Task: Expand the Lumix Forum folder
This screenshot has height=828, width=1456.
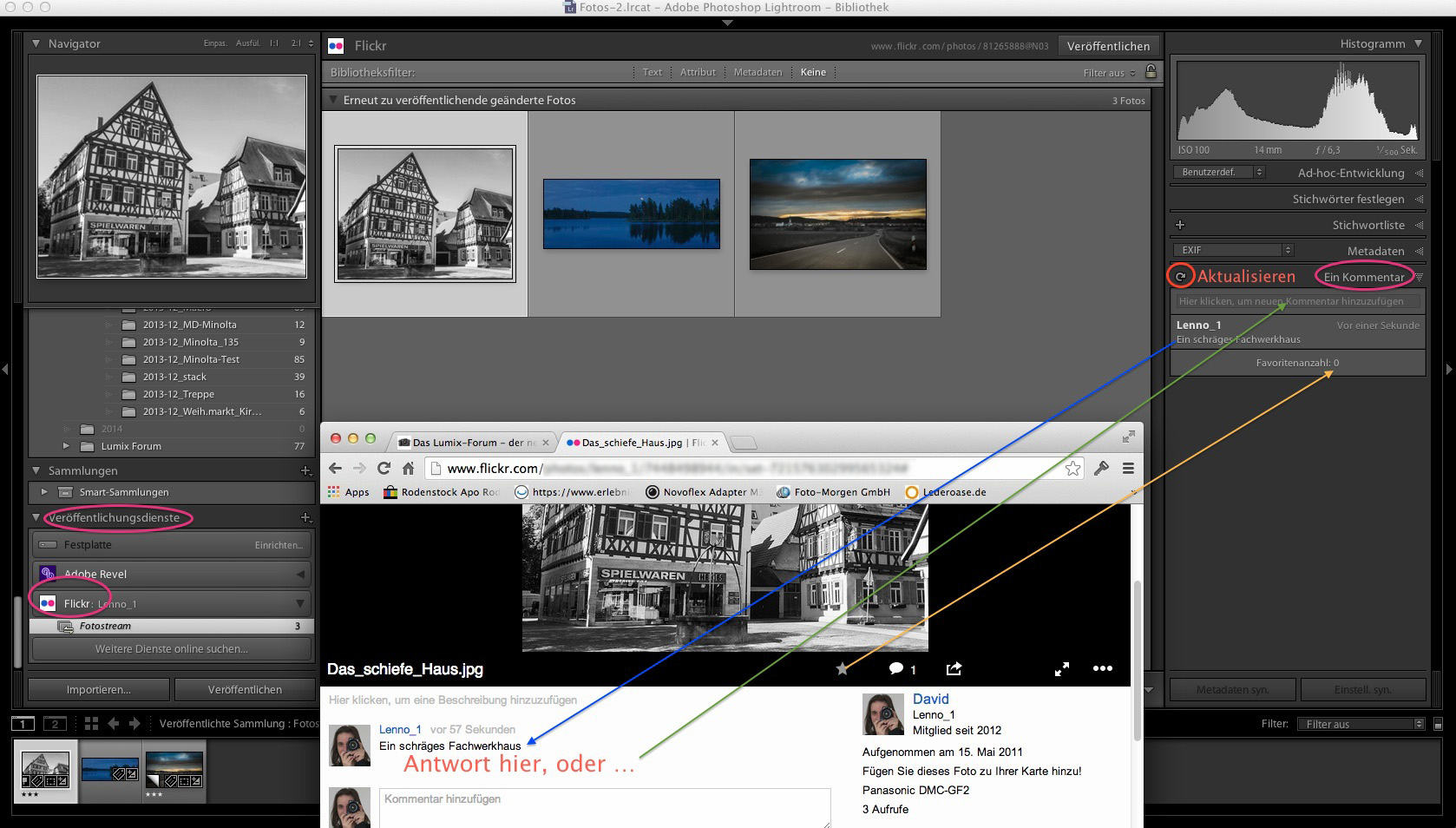Action: tap(66, 446)
